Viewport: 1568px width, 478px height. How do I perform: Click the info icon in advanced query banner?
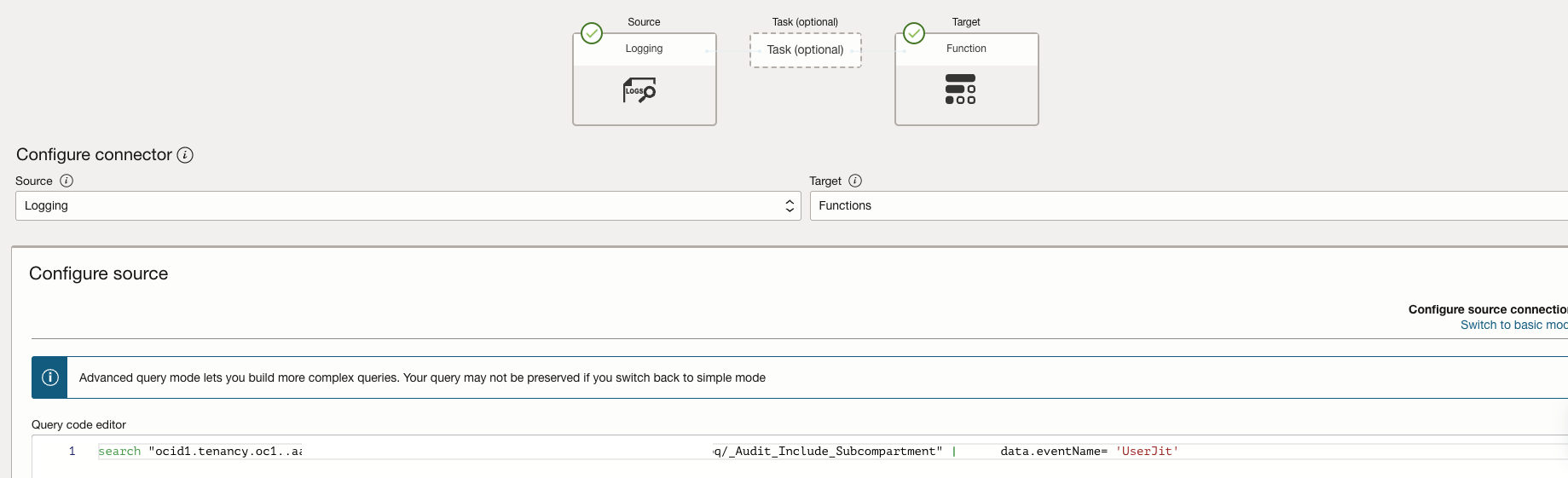point(50,377)
